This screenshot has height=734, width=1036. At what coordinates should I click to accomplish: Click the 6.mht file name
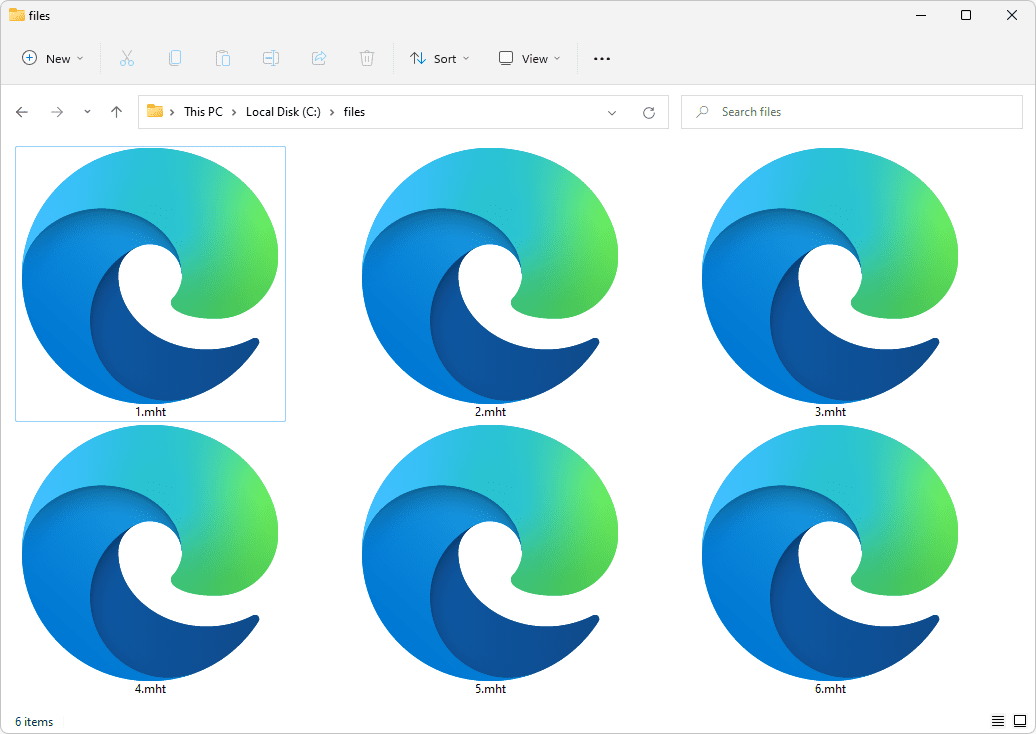click(x=831, y=688)
